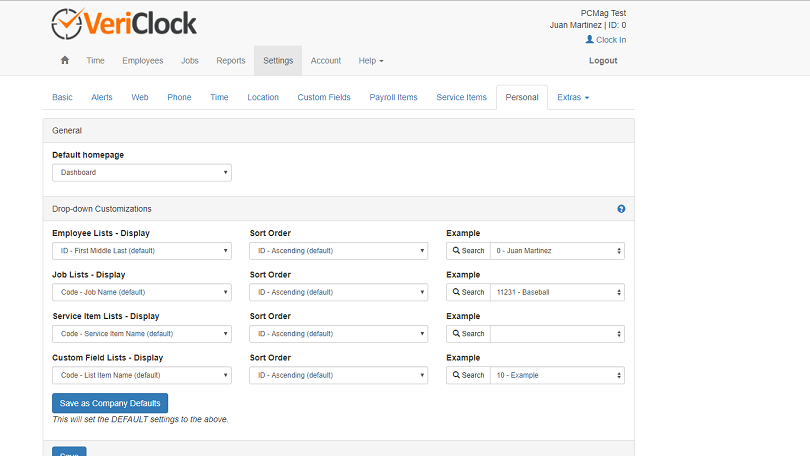The width and height of the screenshot is (810, 456).
Task: Open Reports in navigation bar
Action: pyautogui.click(x=231, y=60)
